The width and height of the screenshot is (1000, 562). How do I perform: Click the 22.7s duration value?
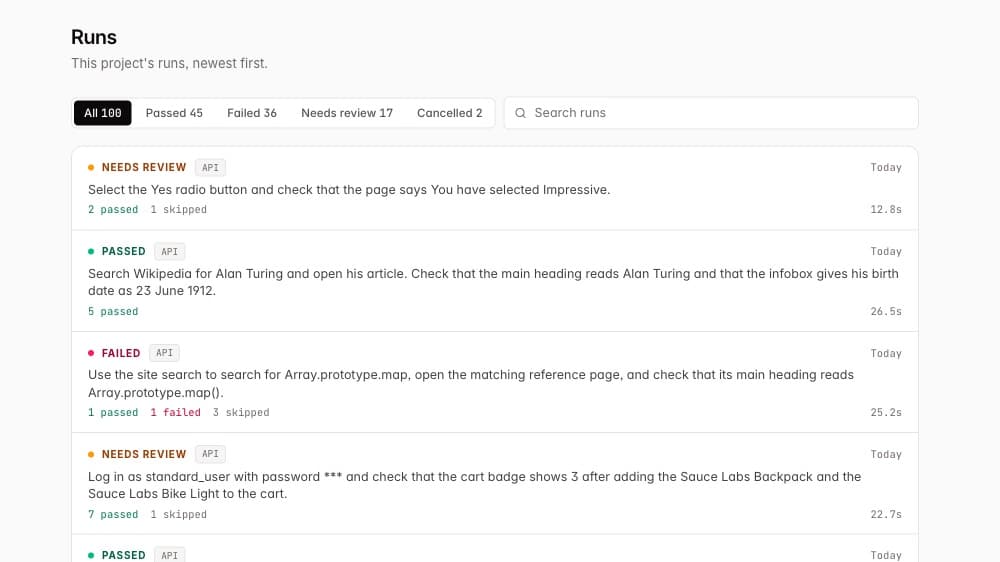[886, 514]
